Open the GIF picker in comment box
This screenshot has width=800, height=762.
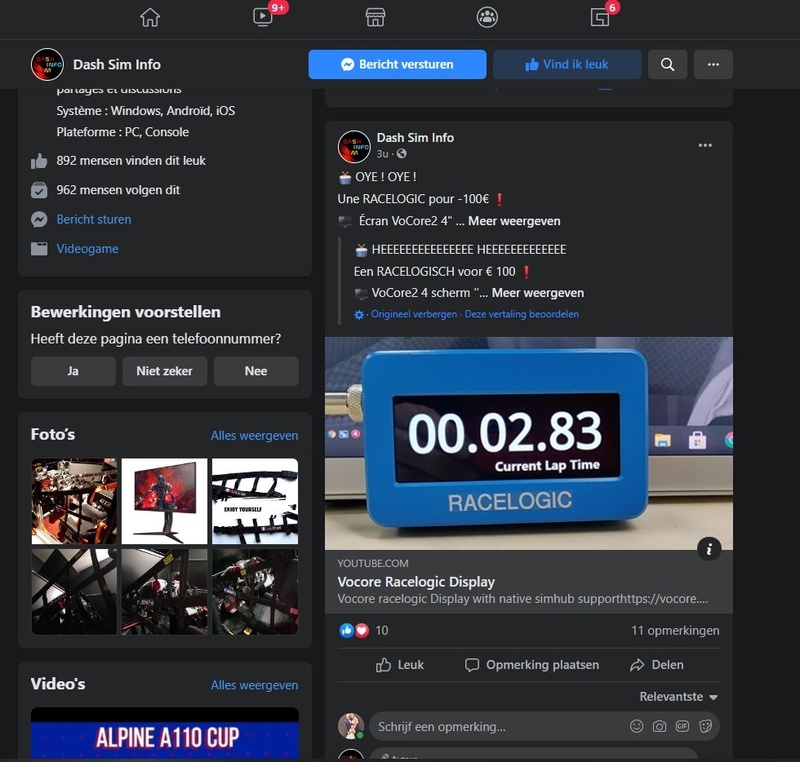(682, 726)
